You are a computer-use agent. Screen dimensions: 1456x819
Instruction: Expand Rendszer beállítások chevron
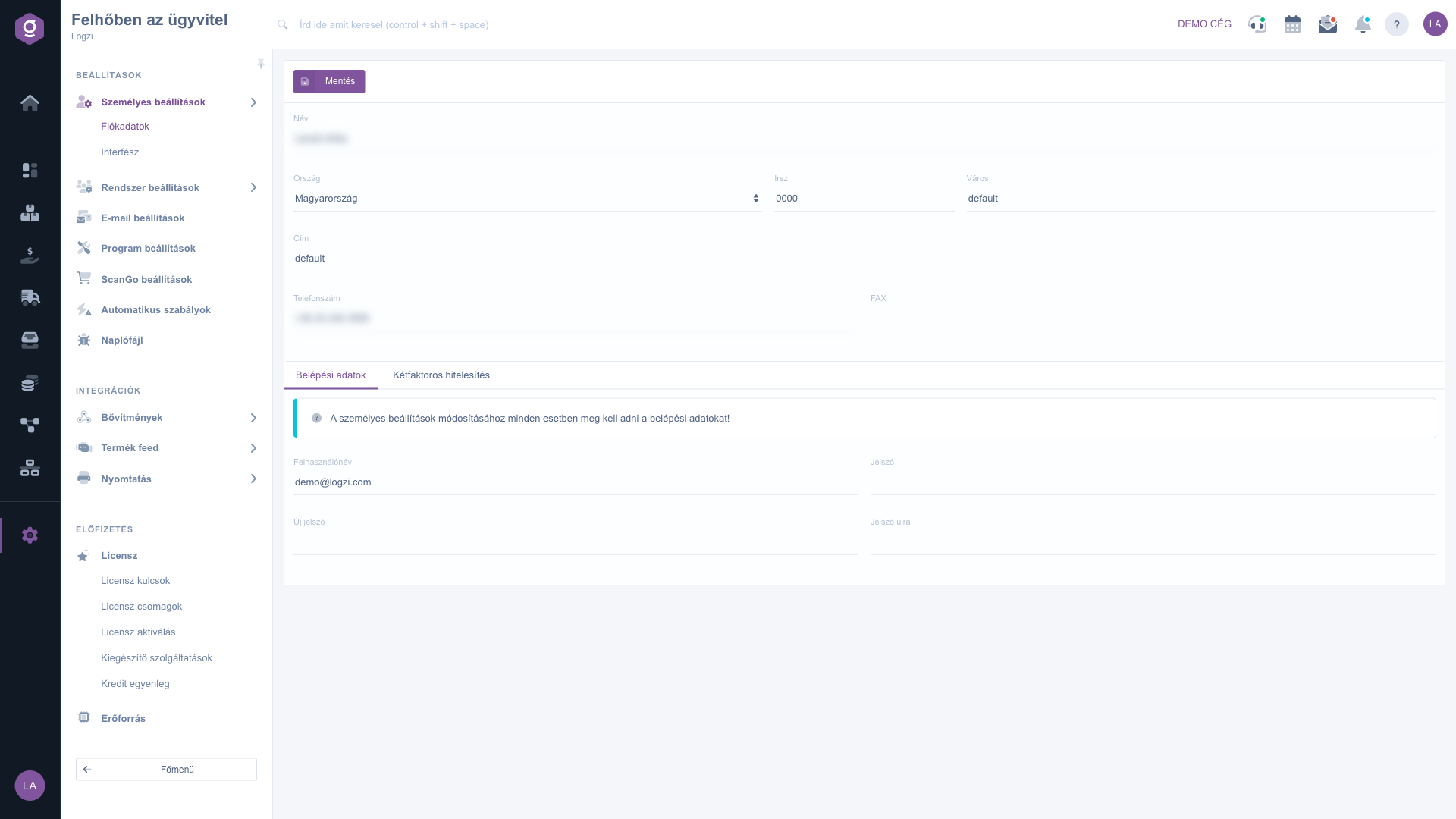pos(253,187)
